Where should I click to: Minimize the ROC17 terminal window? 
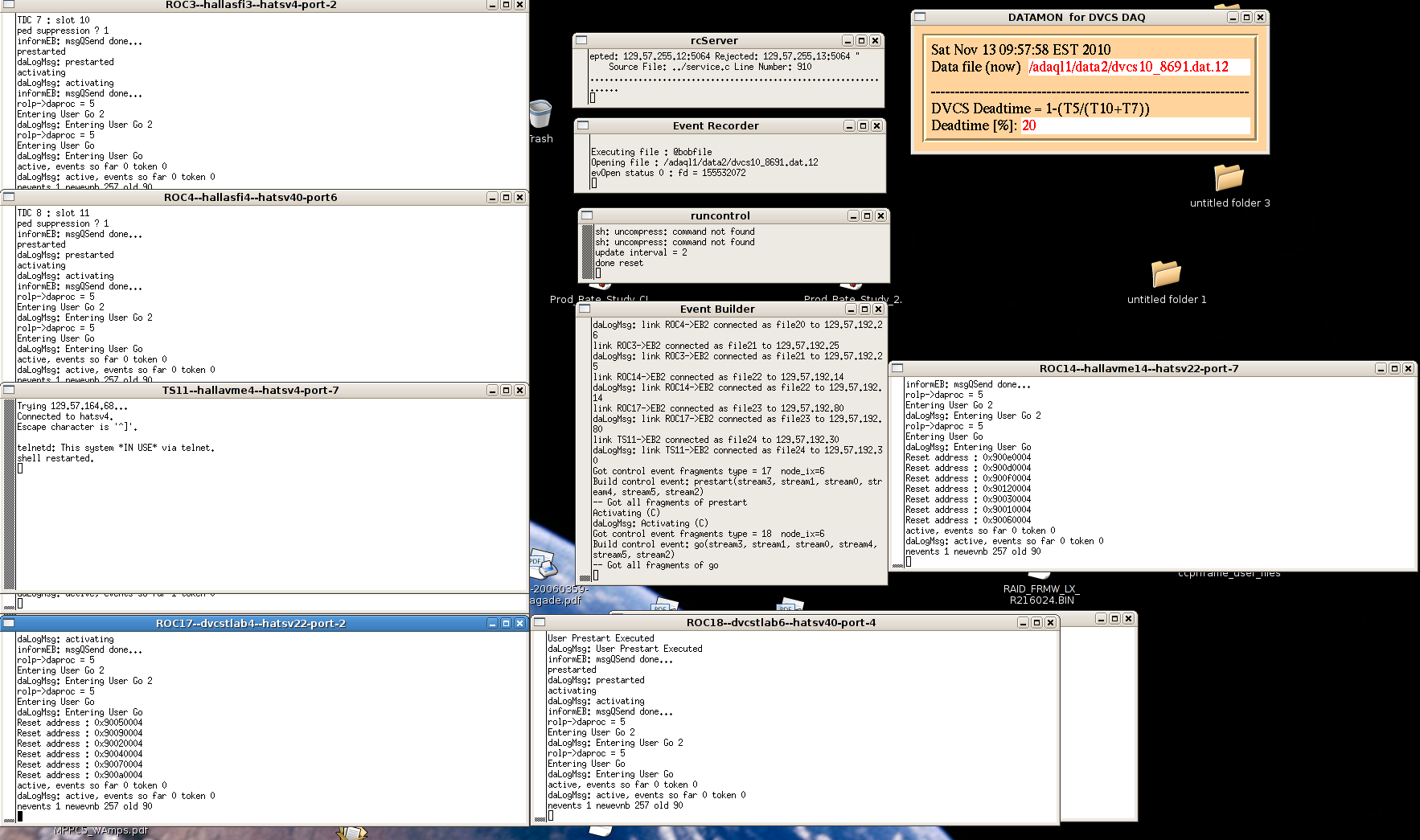[x=492, y=623]
